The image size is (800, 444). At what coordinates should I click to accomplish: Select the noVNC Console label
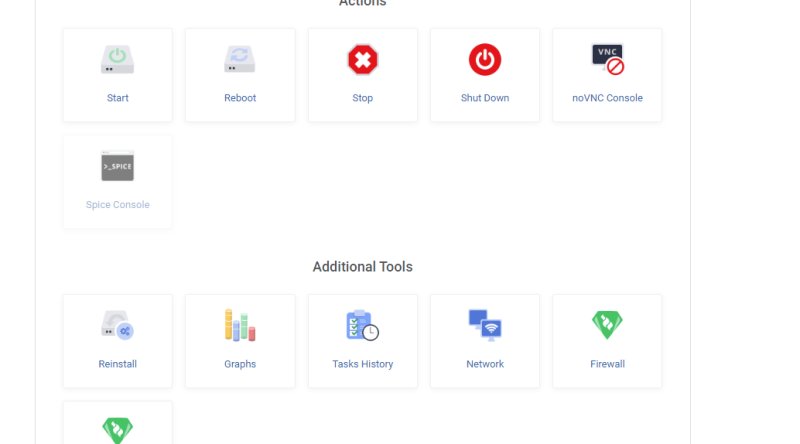(607, 98)
